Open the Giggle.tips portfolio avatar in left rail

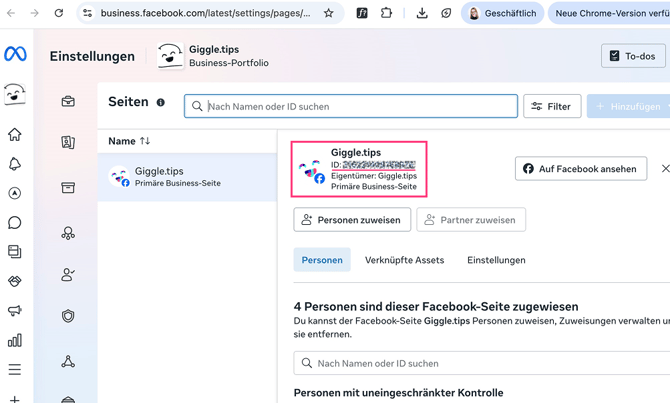[x=15, y=94]
